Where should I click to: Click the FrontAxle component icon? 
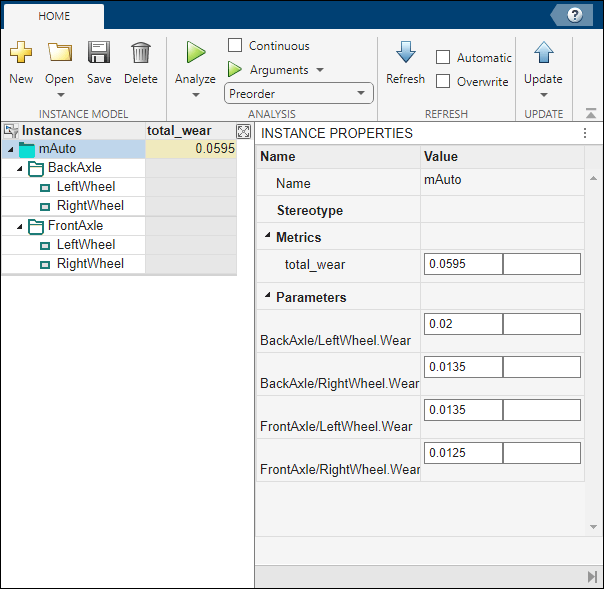point(36,227)
